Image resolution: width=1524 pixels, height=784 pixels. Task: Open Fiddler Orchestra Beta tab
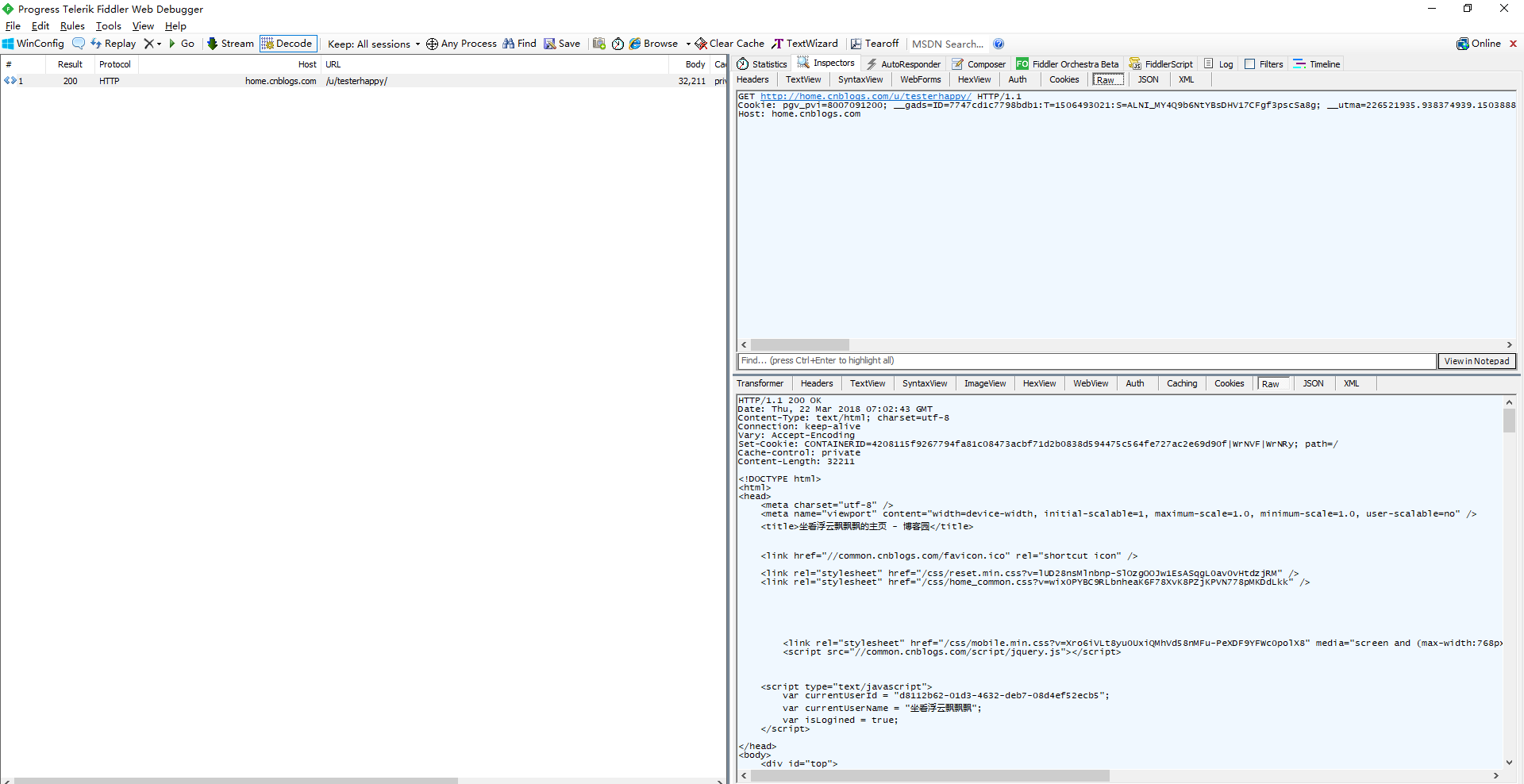[1068, 64]
